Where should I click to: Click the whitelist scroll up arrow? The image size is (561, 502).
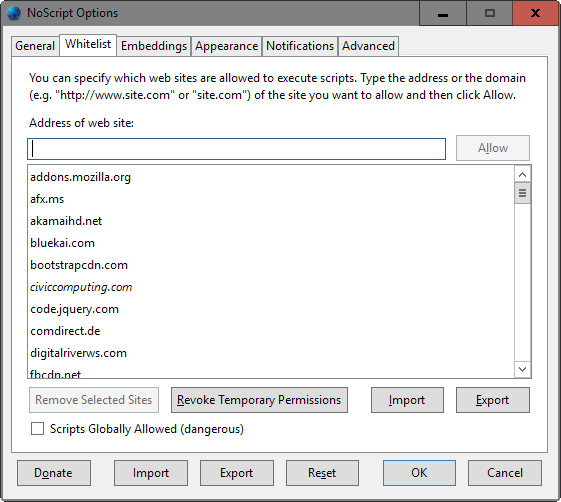pos(522,174)
